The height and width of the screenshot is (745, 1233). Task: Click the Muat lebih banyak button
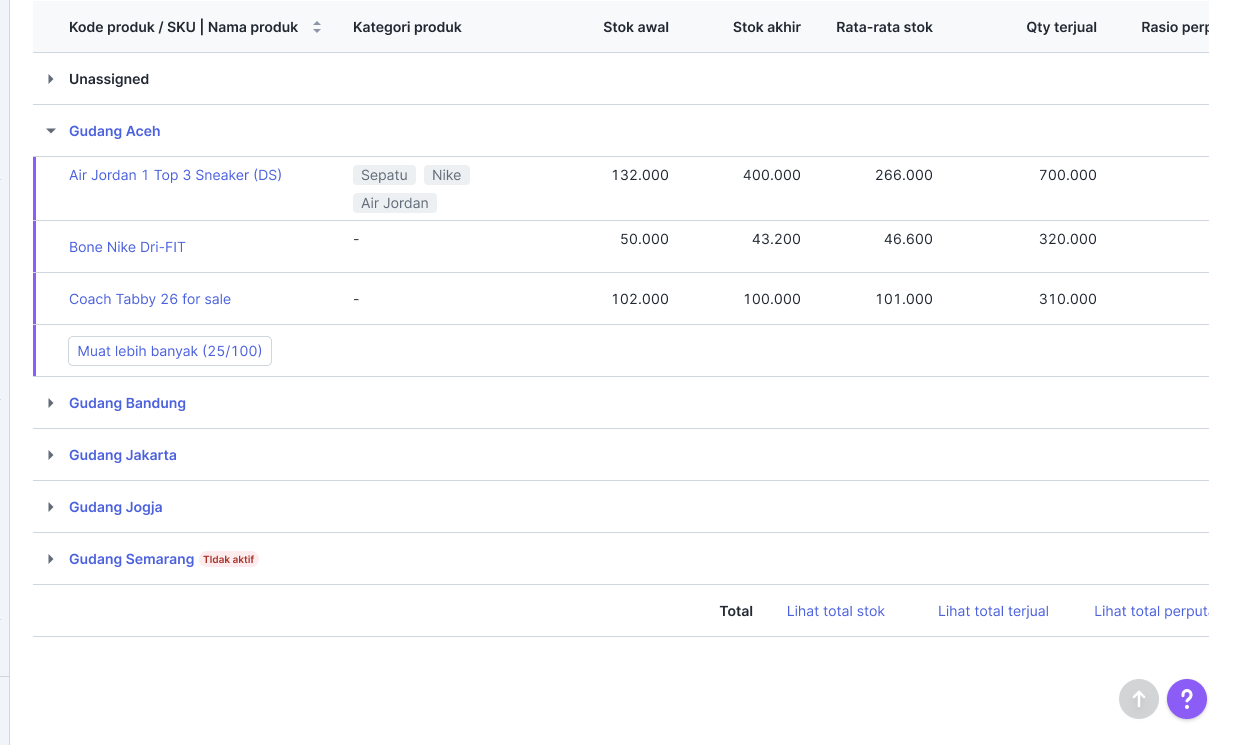pyautogui.click(x=170, y=351)
